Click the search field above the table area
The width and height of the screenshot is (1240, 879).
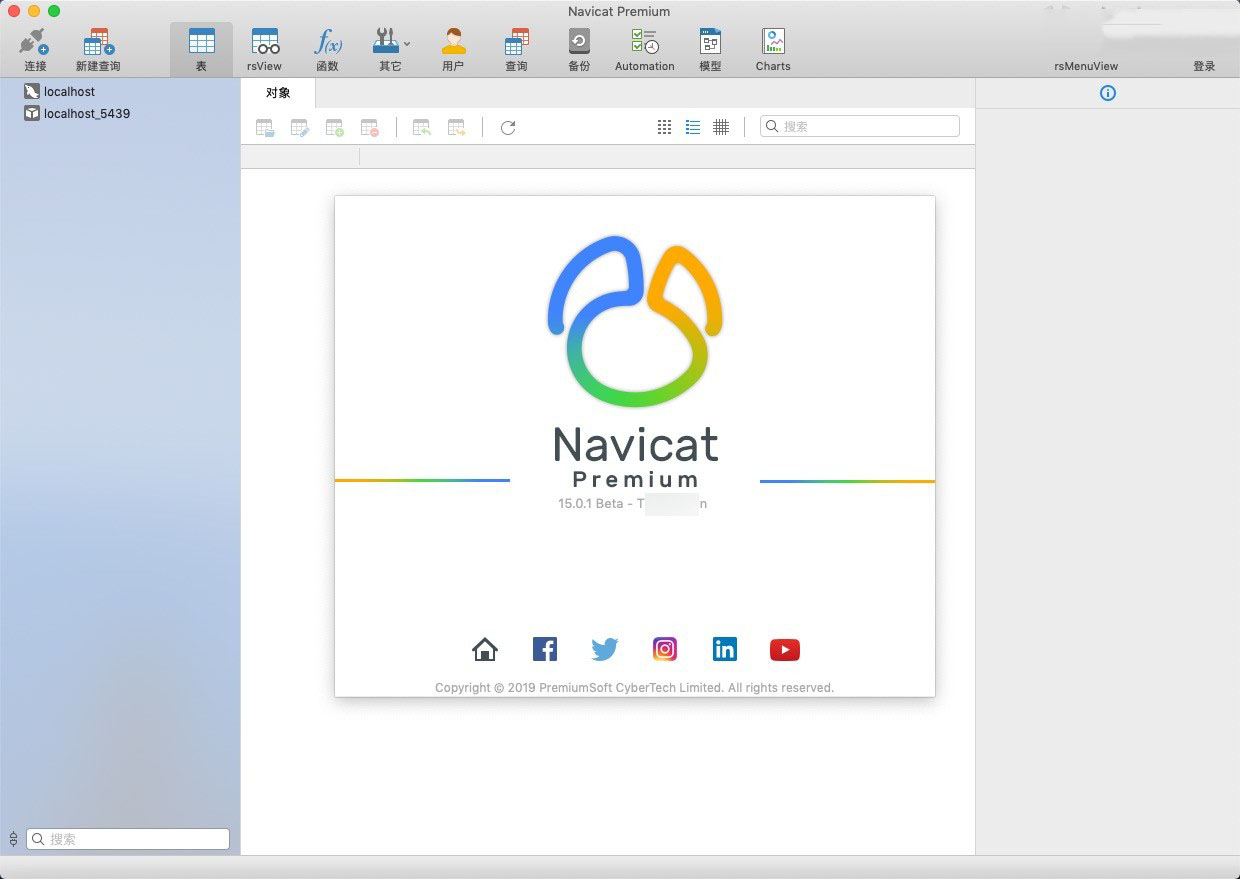click(x=858, y=126)
